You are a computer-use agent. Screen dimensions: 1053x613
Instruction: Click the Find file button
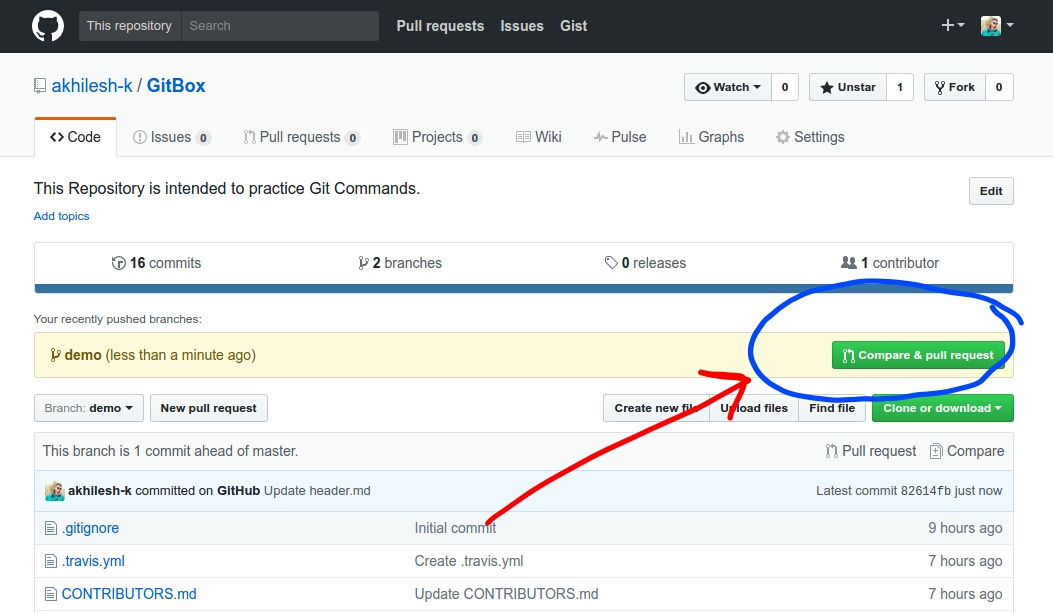pos(832,408)
